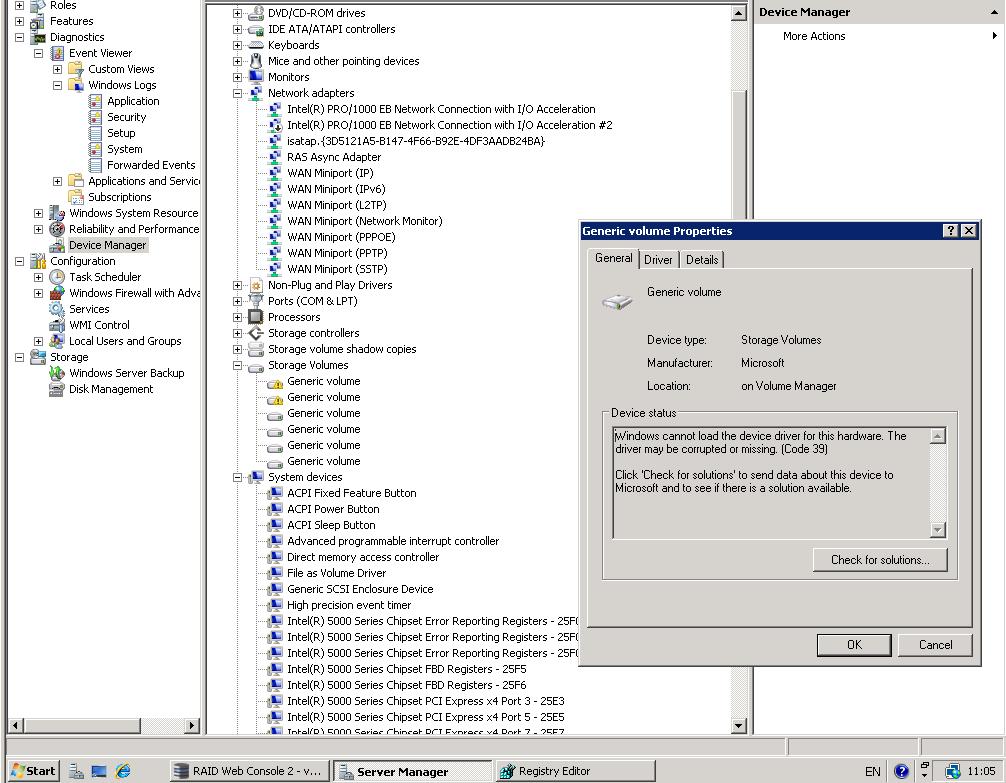Open the Details tab
The height and width of the screenshot is (783, 1006).
[x=701, y=260]
